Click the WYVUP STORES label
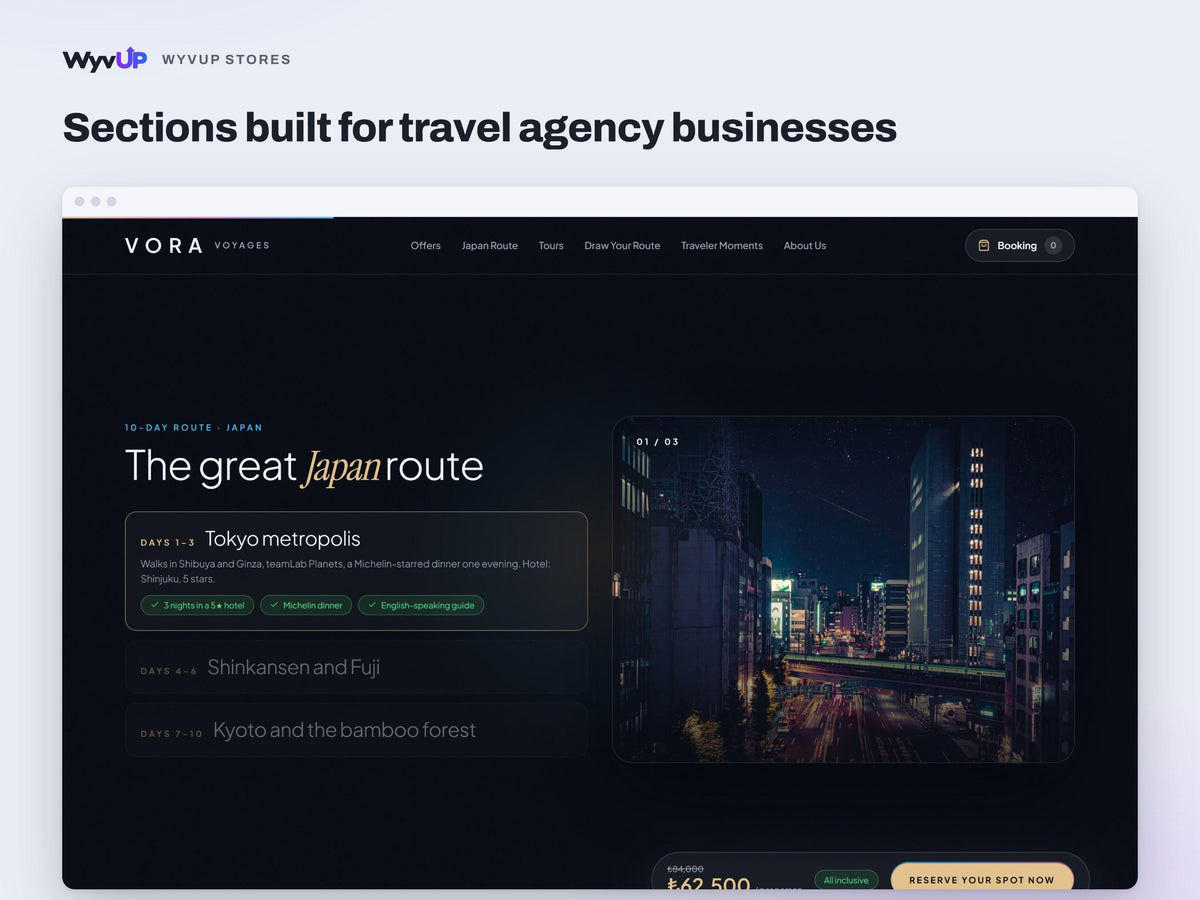Image resolution: width=1200 pixels, height=900 pixels. click(226, 60)
